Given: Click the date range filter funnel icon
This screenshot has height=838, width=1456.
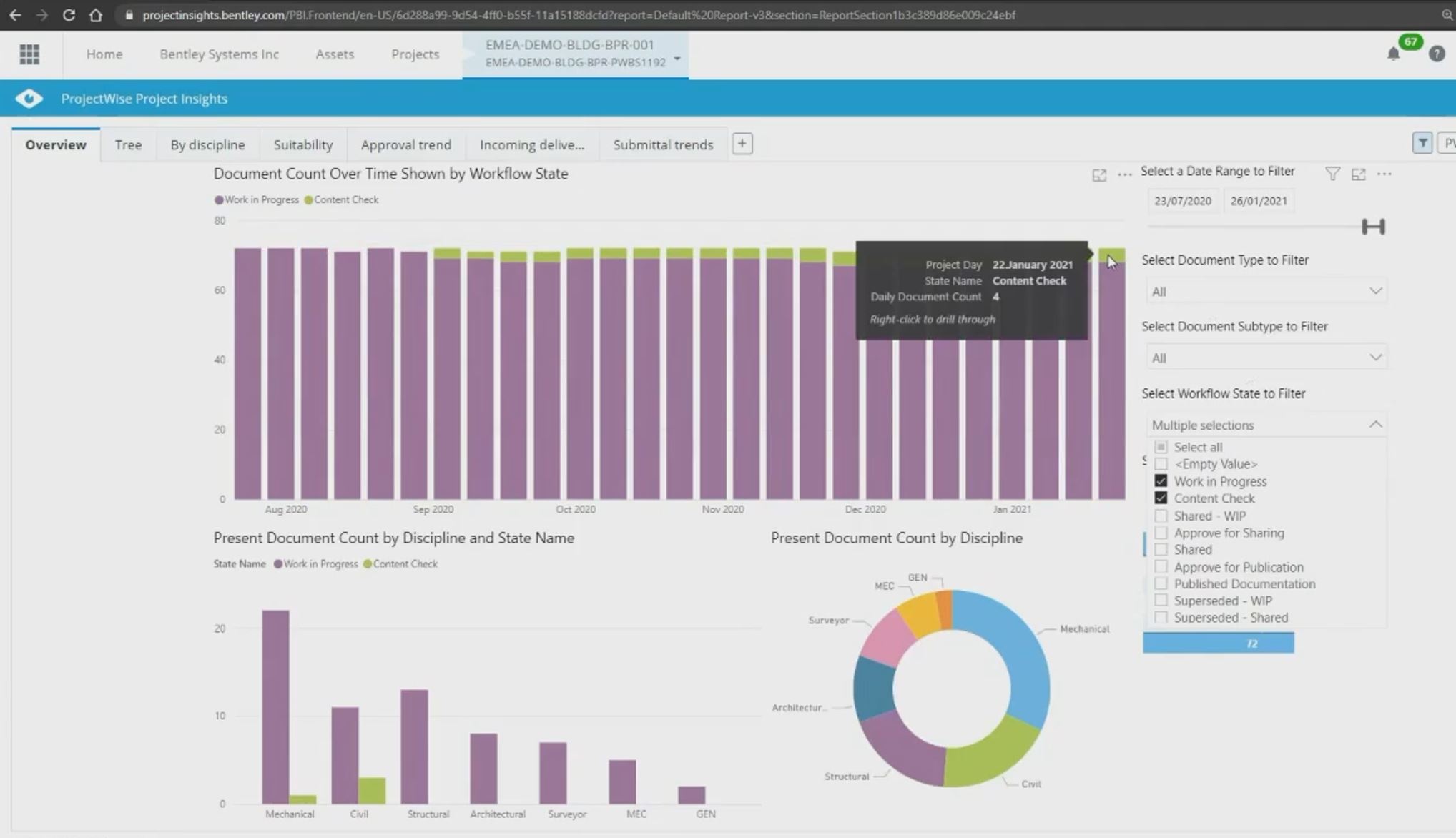Looking at the screenshot, I should [1332, 174].
